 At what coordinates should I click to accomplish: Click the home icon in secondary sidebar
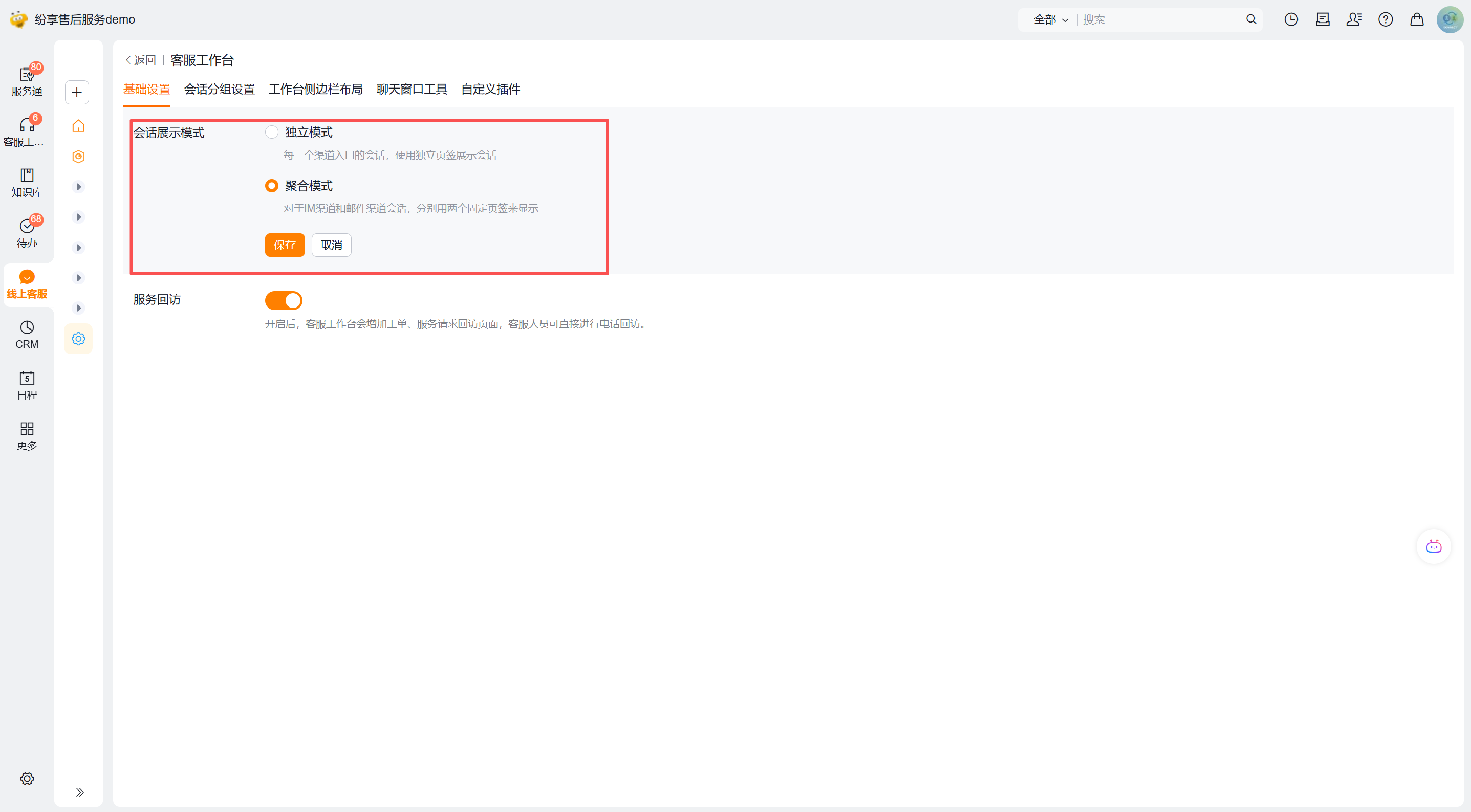(78, 126)
